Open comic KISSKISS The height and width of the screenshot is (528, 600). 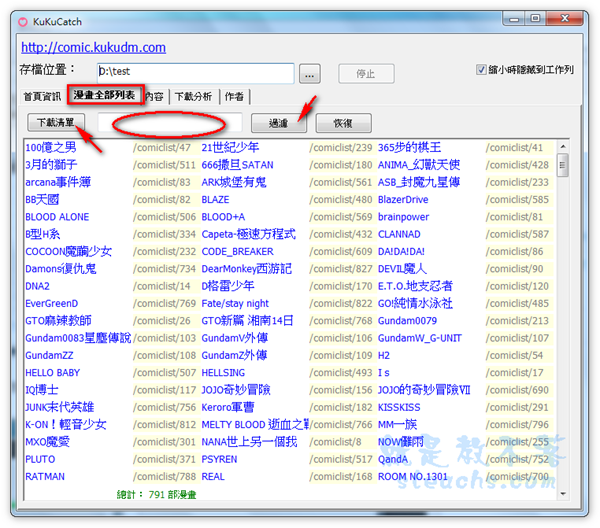tap(399, 407)
